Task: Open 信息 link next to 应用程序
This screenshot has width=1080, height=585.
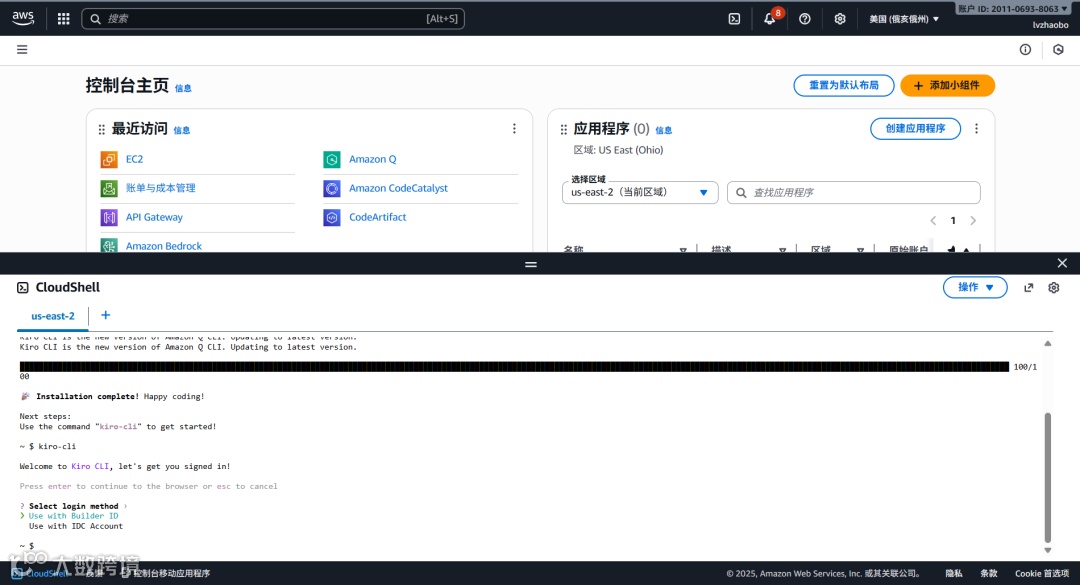Action: (x=664, y=130)
